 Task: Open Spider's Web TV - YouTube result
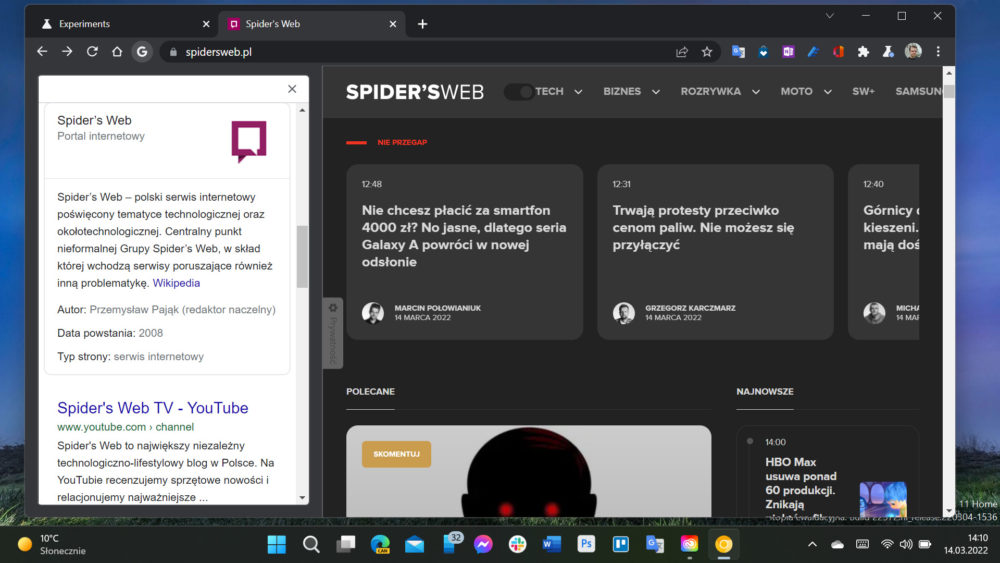(152, 407)
